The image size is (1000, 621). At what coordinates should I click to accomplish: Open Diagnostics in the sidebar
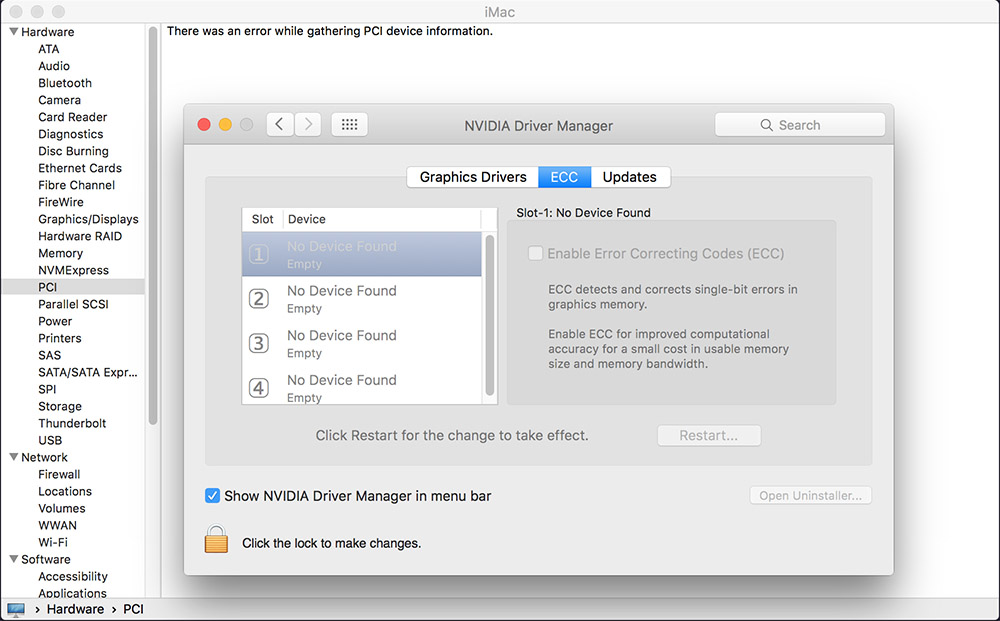click(x=71, y=134)
